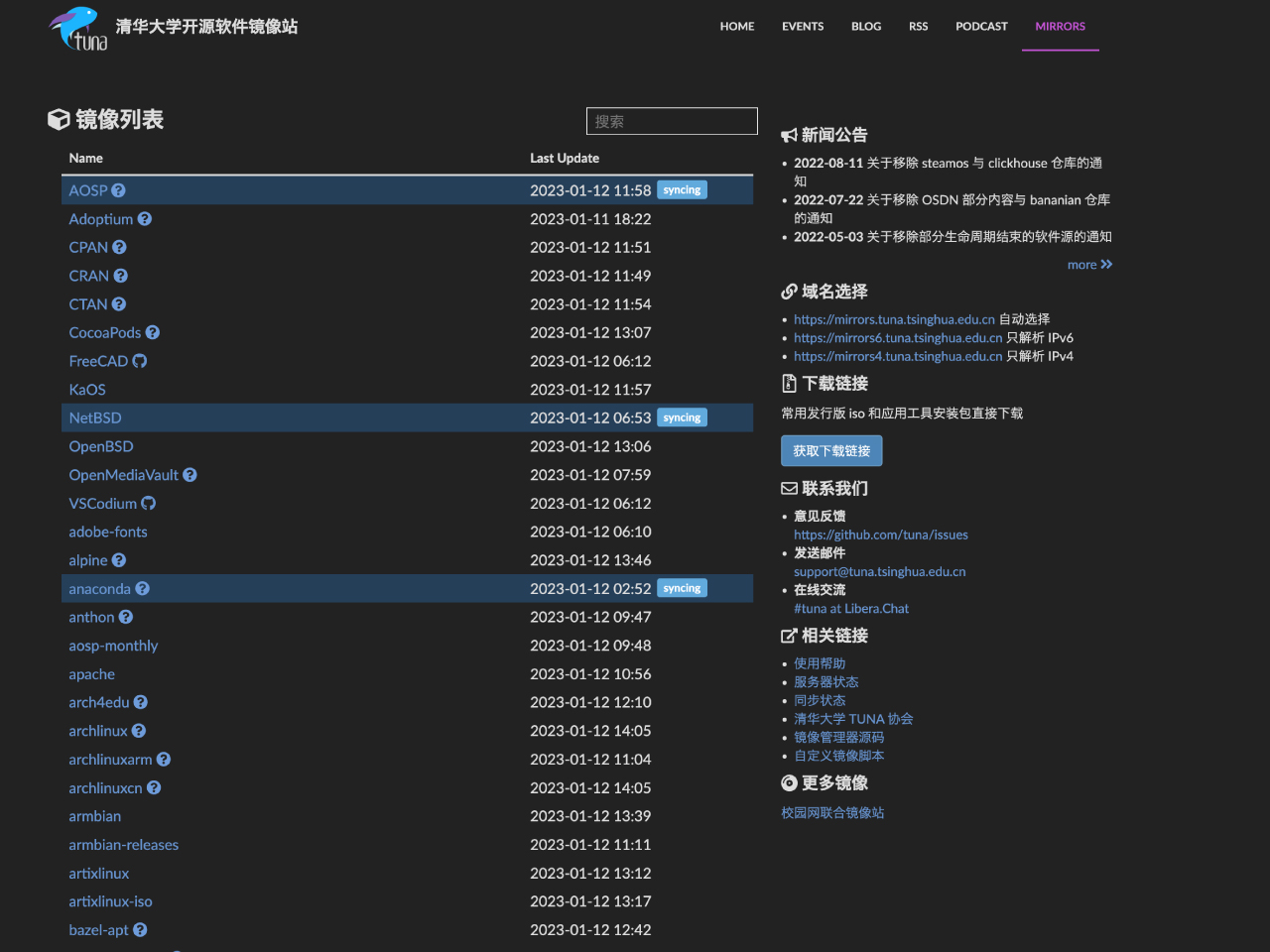Open 校园网联合镜像站 link
Screen dimensions: 1270x952
pos(832,813)
